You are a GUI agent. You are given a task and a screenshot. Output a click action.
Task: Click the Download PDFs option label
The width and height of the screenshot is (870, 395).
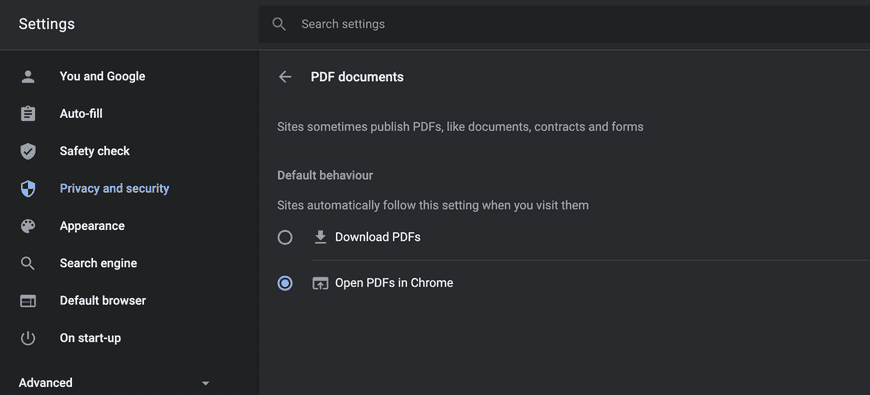click(377, 237)
